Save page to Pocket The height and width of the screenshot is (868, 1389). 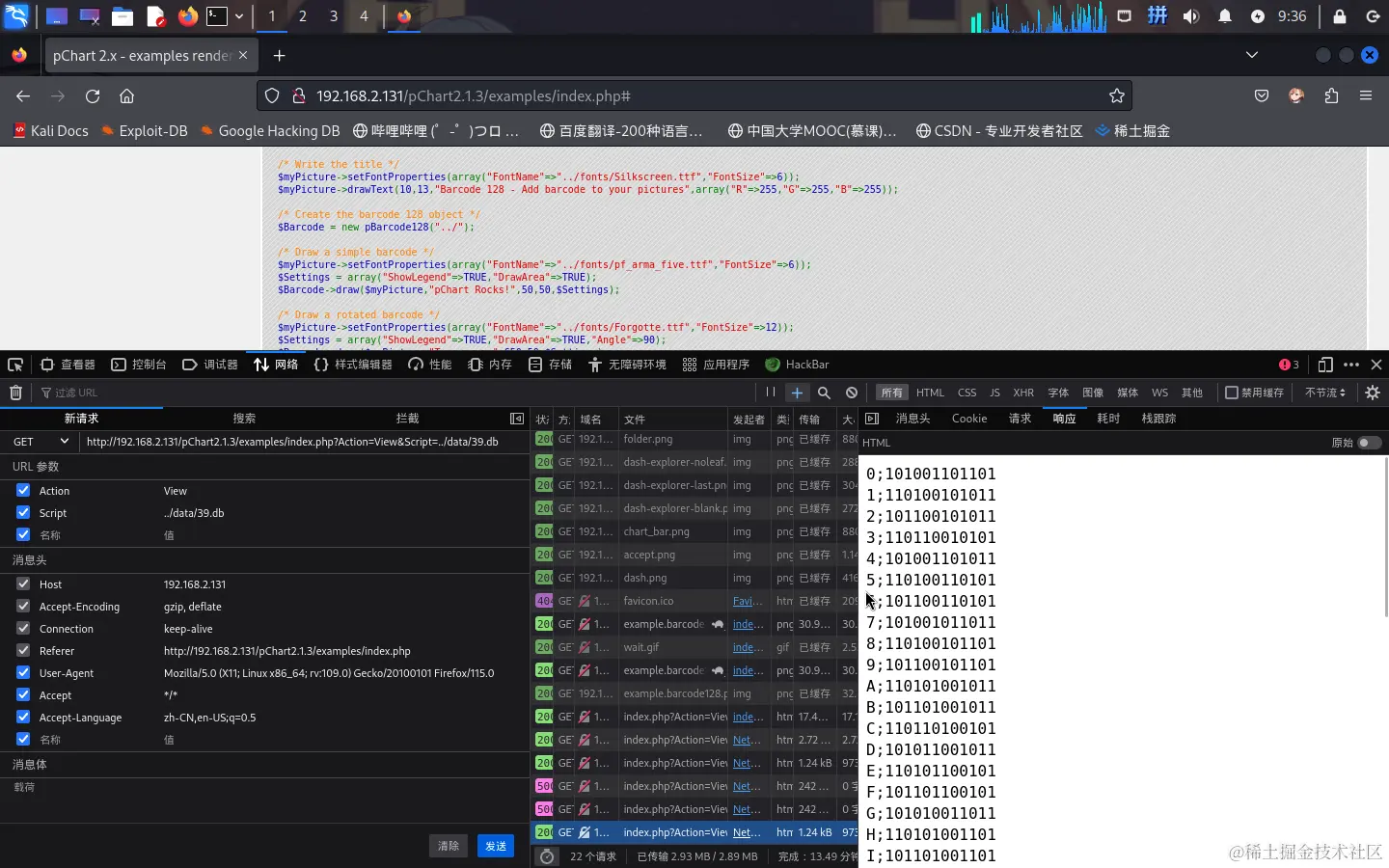(x=1262, y=95)
